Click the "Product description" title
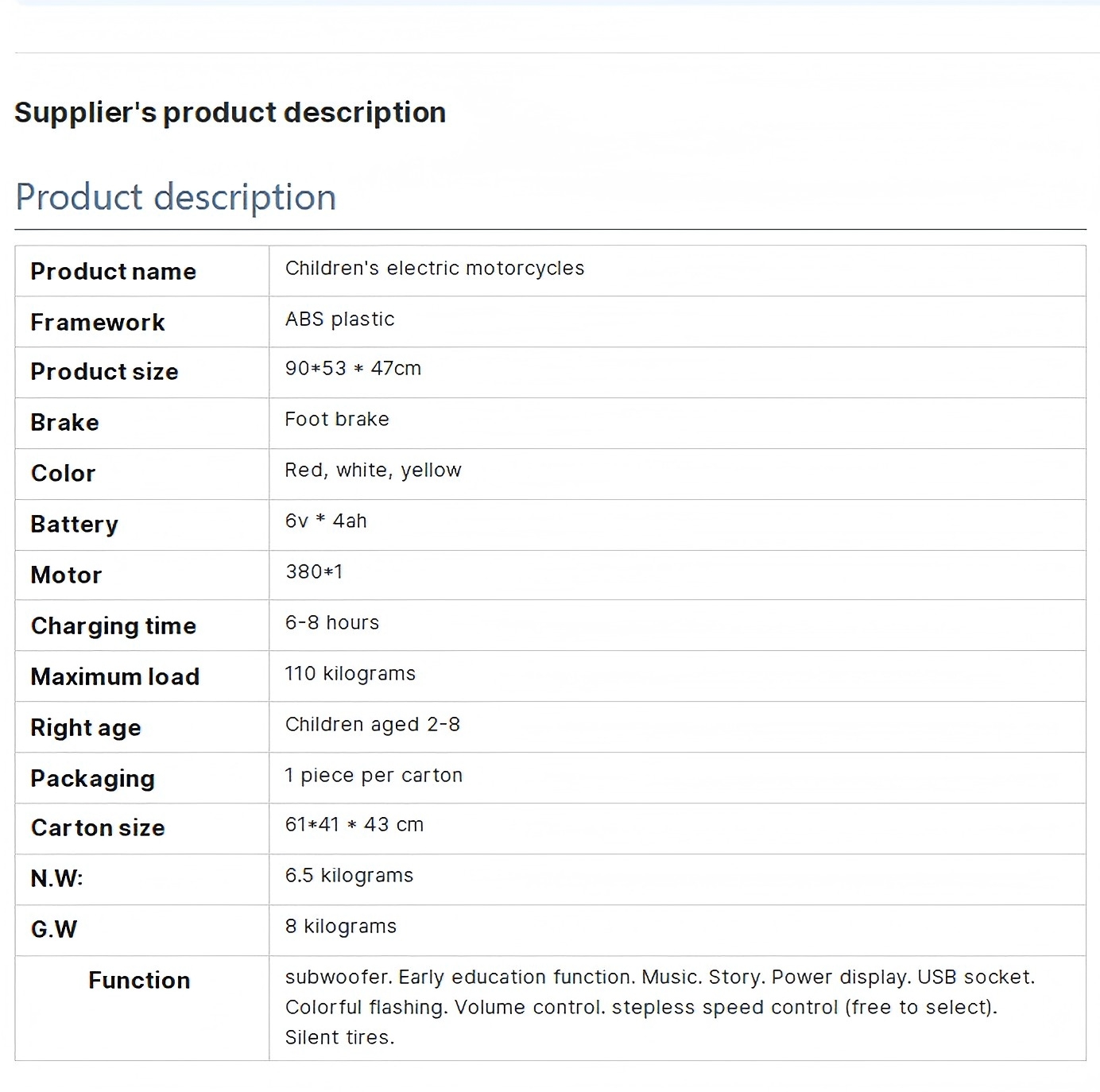Screen dimensions: 1100x1092 (176, 197)
